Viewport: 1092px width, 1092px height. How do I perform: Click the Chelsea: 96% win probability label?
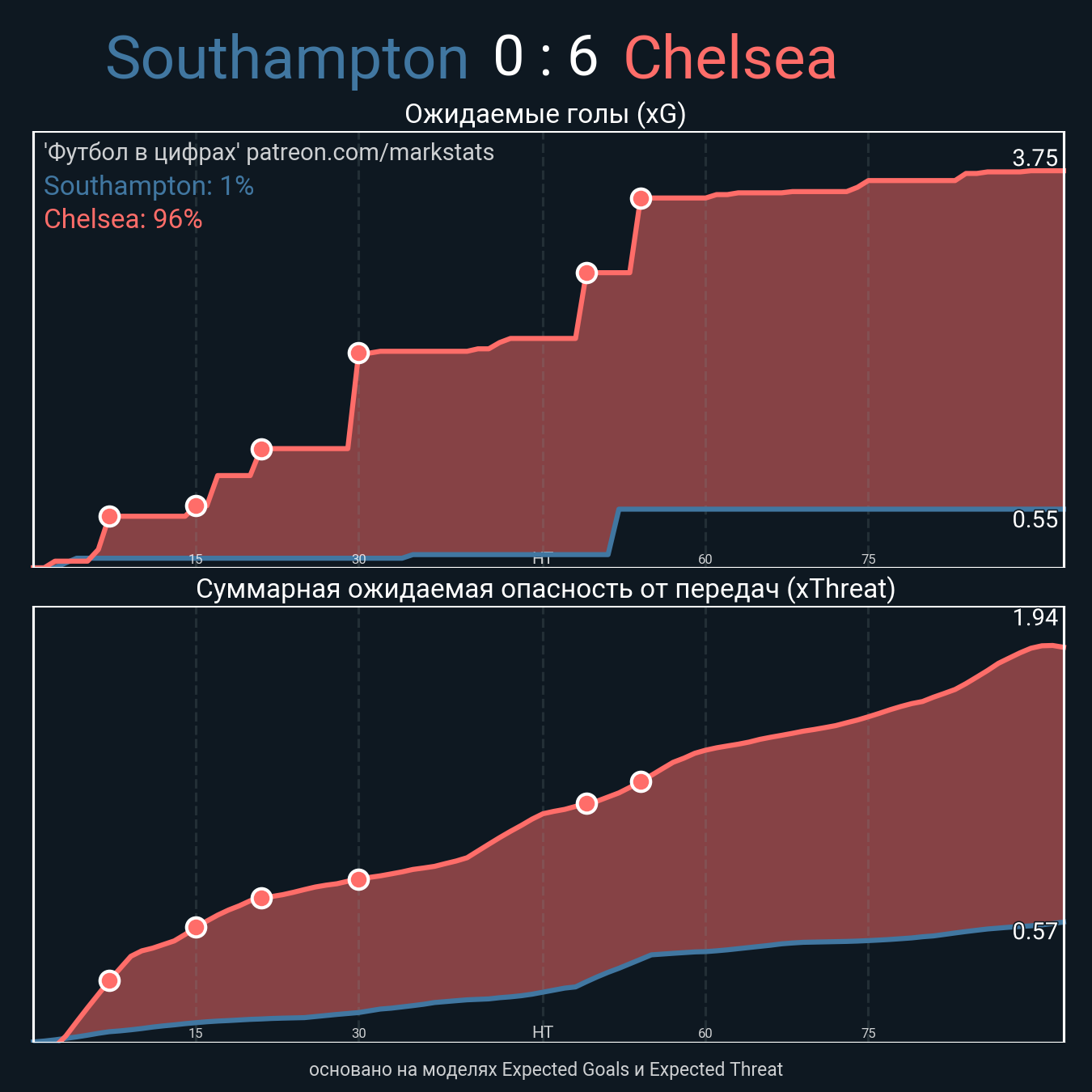(123, 218)
